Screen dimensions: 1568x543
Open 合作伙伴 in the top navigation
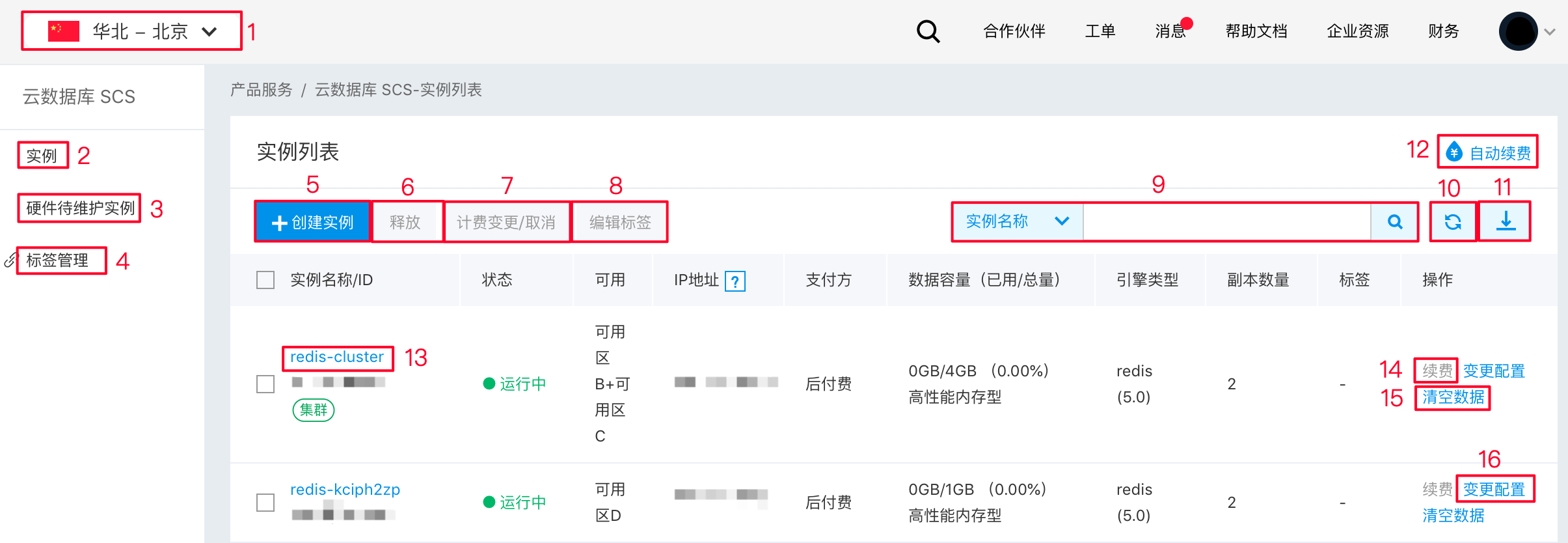pos(1014,31)
